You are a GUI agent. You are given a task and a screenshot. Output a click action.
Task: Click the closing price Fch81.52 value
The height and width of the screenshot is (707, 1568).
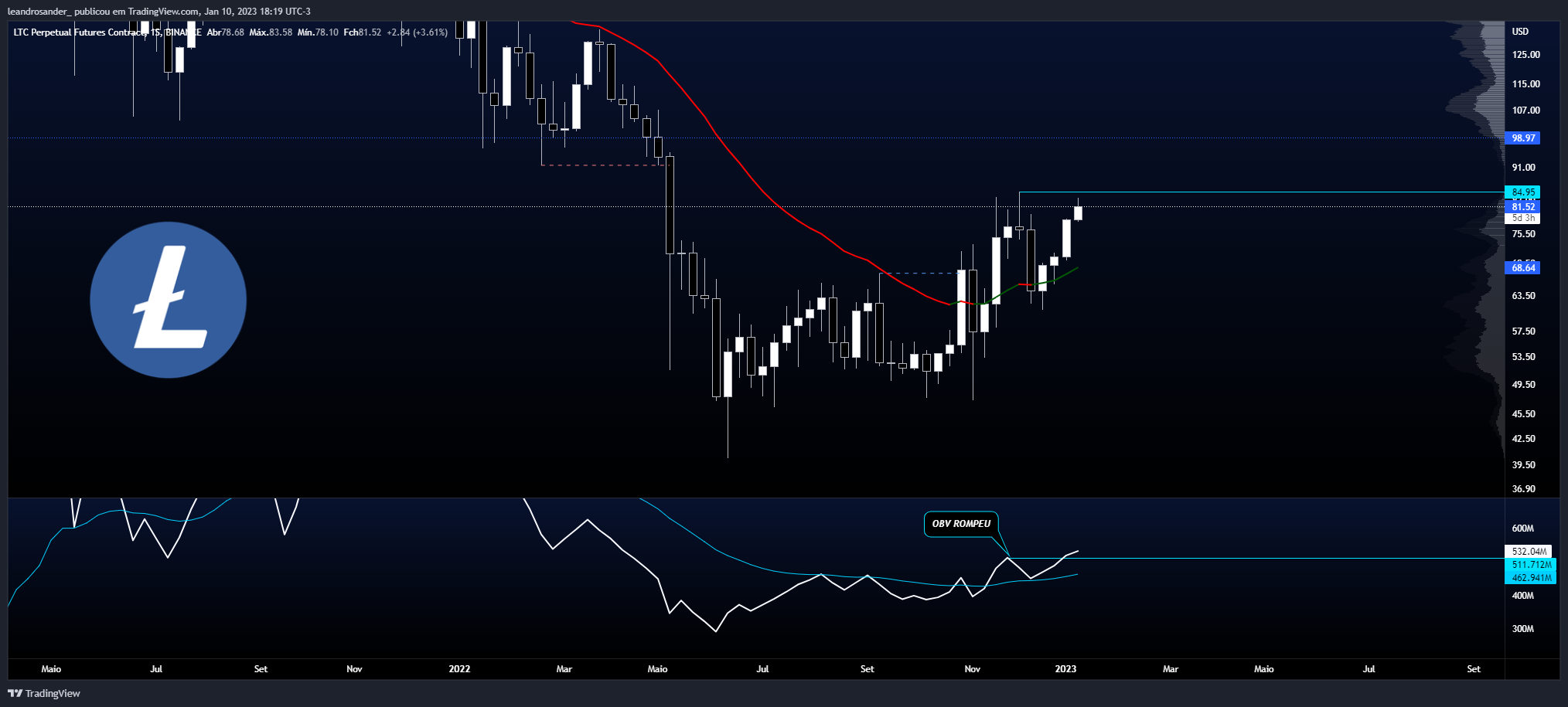coord(363,32)
